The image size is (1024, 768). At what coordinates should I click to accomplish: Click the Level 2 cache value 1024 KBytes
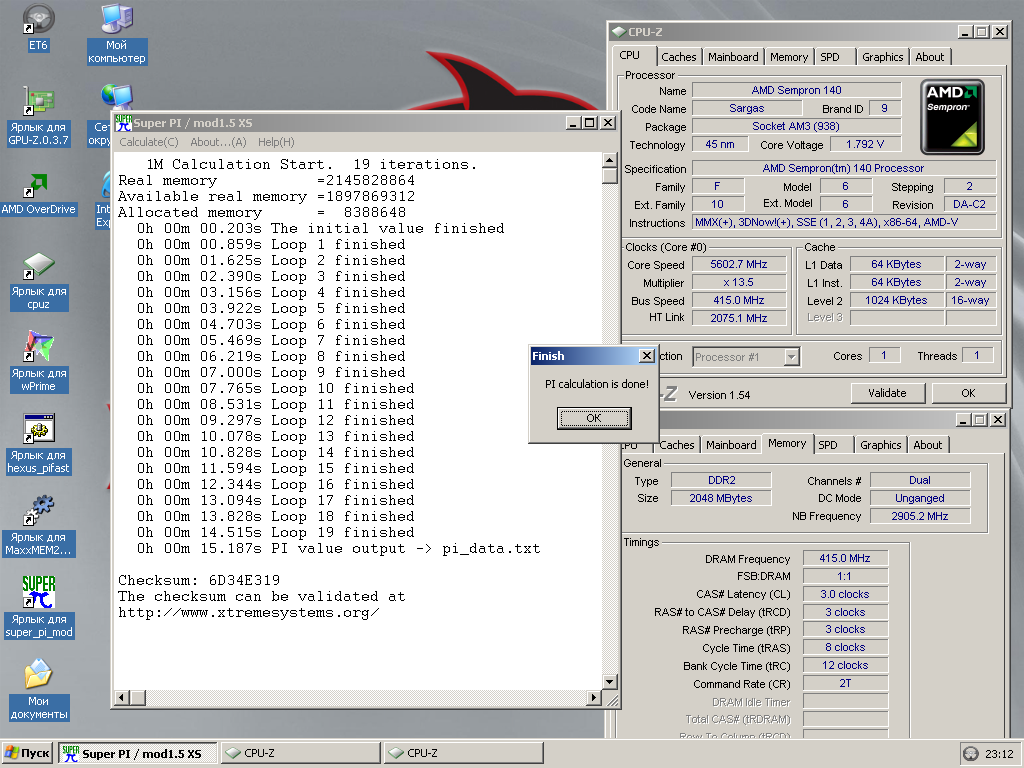point(896,300)
